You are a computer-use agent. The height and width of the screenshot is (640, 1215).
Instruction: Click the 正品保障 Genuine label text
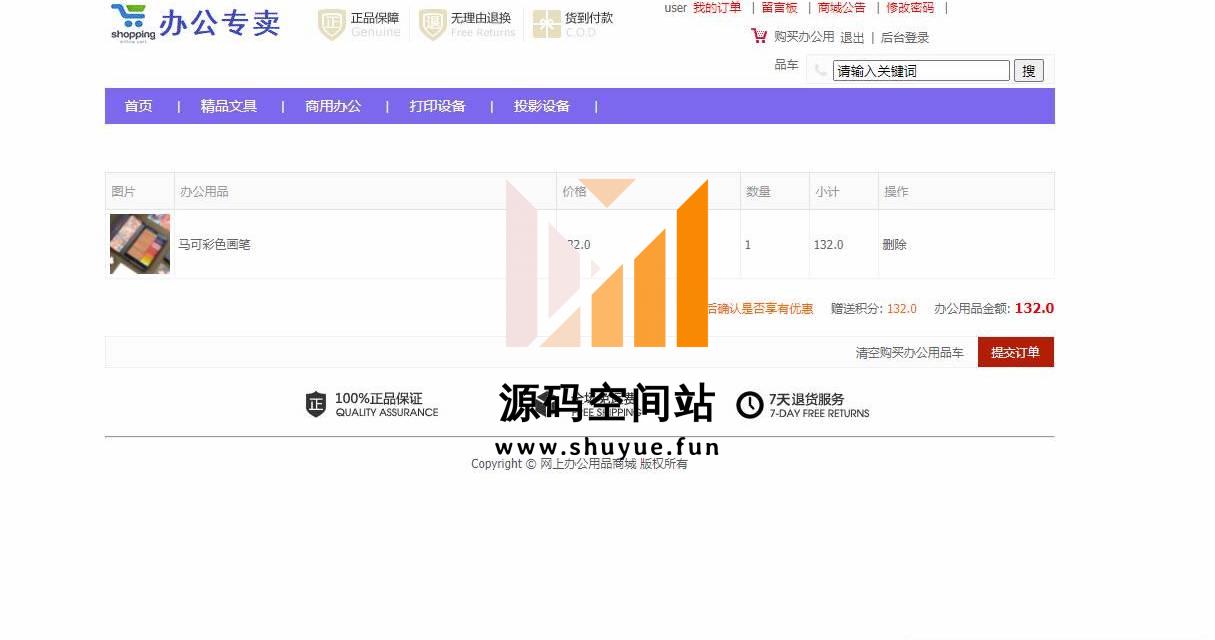pyautogui.click(x=375, y=25)
